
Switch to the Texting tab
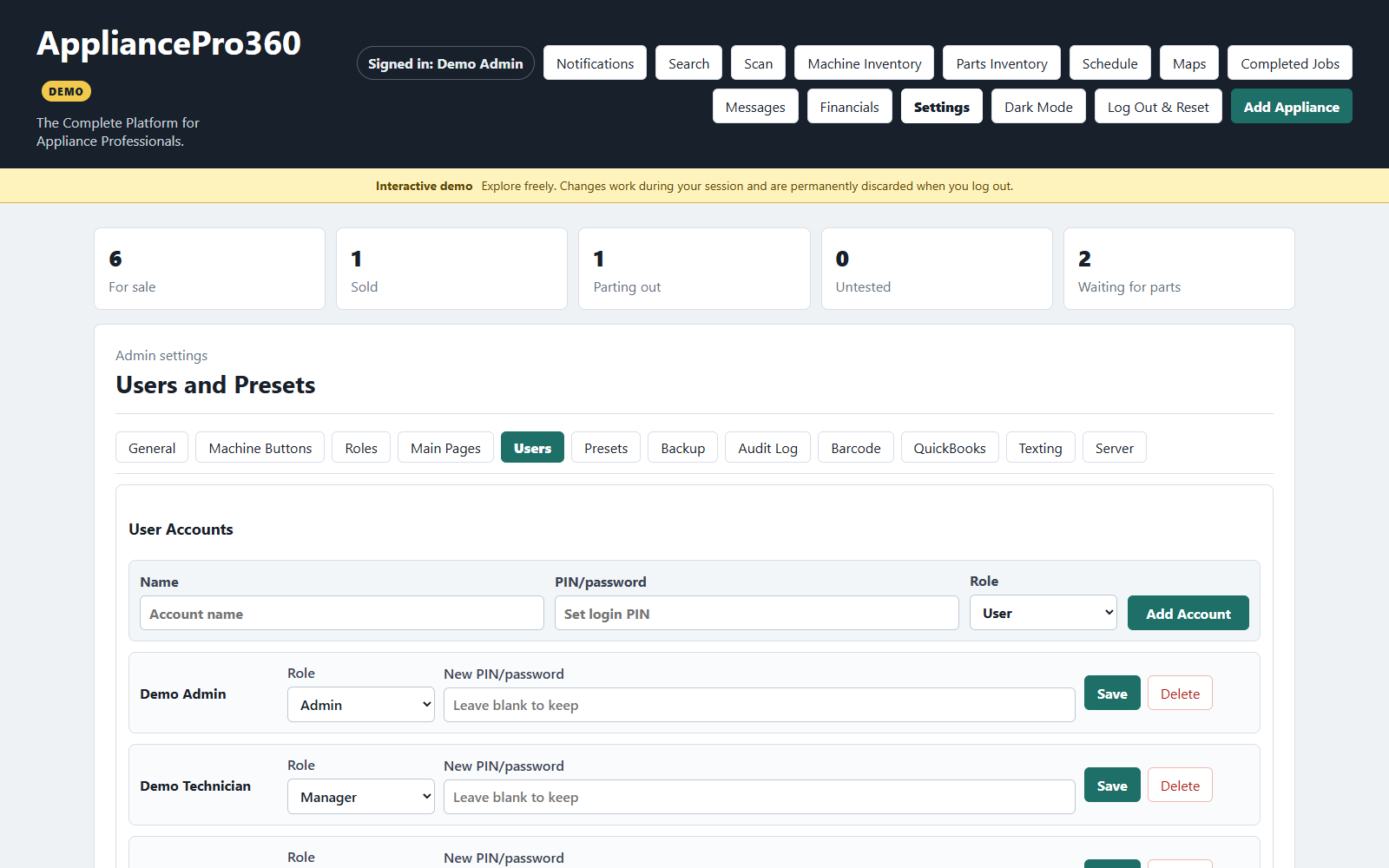click(1040, 448)
